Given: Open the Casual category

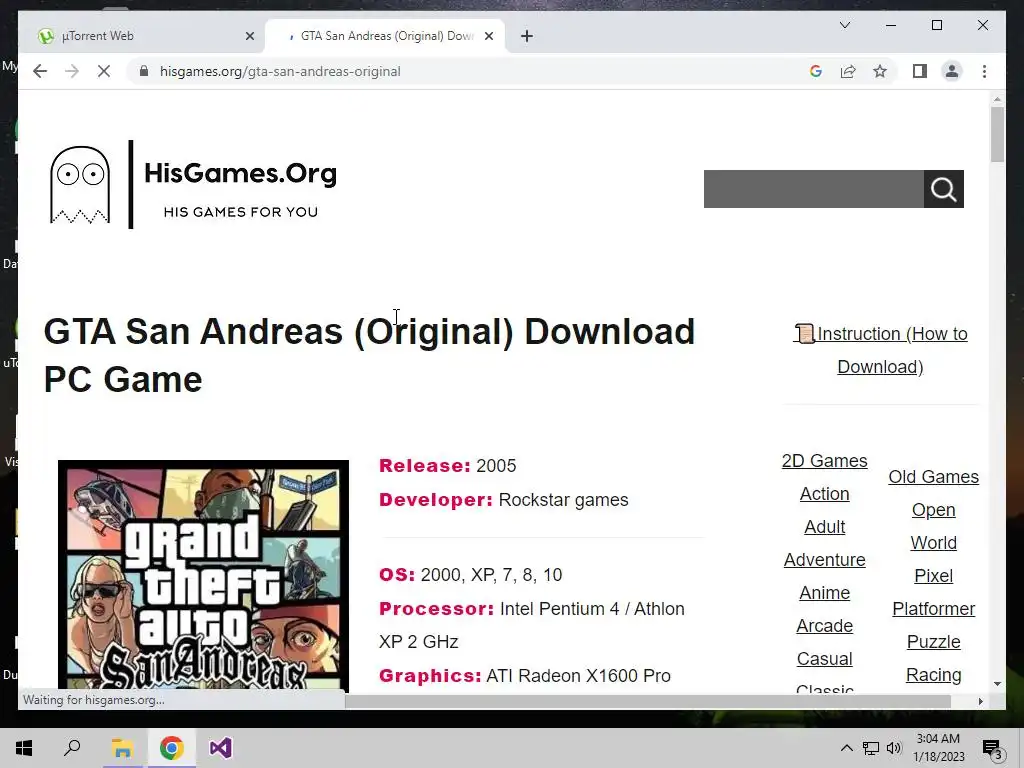Looking at the screenshot, I should click(825, 659).
